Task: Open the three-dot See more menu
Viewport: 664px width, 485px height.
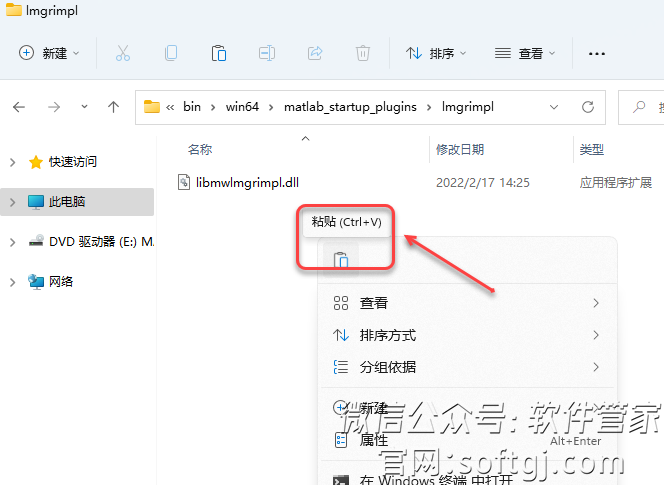Action: 597,54
